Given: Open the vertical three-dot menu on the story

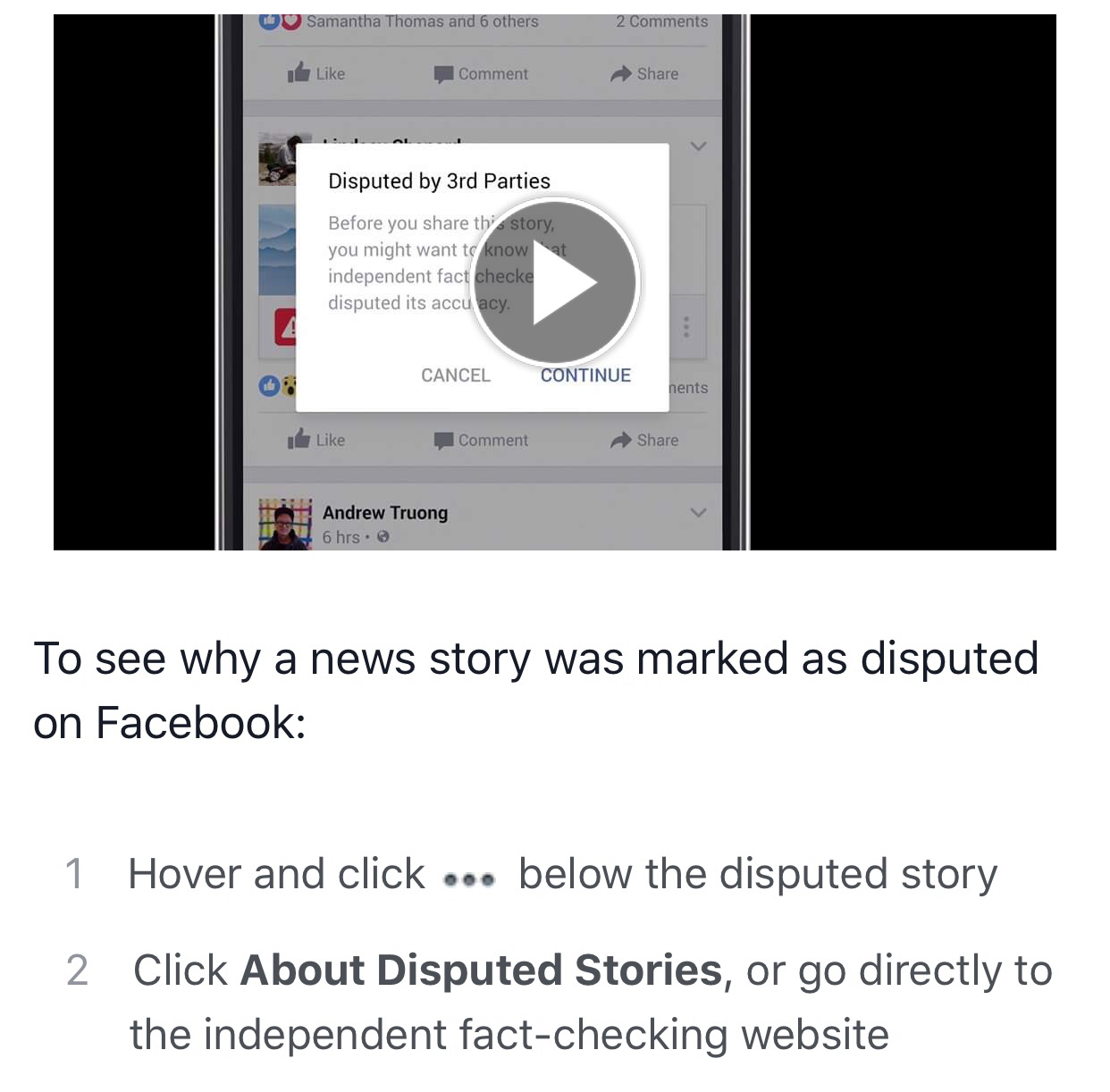Looking at the screenshot, I should [x=686, y=327].
